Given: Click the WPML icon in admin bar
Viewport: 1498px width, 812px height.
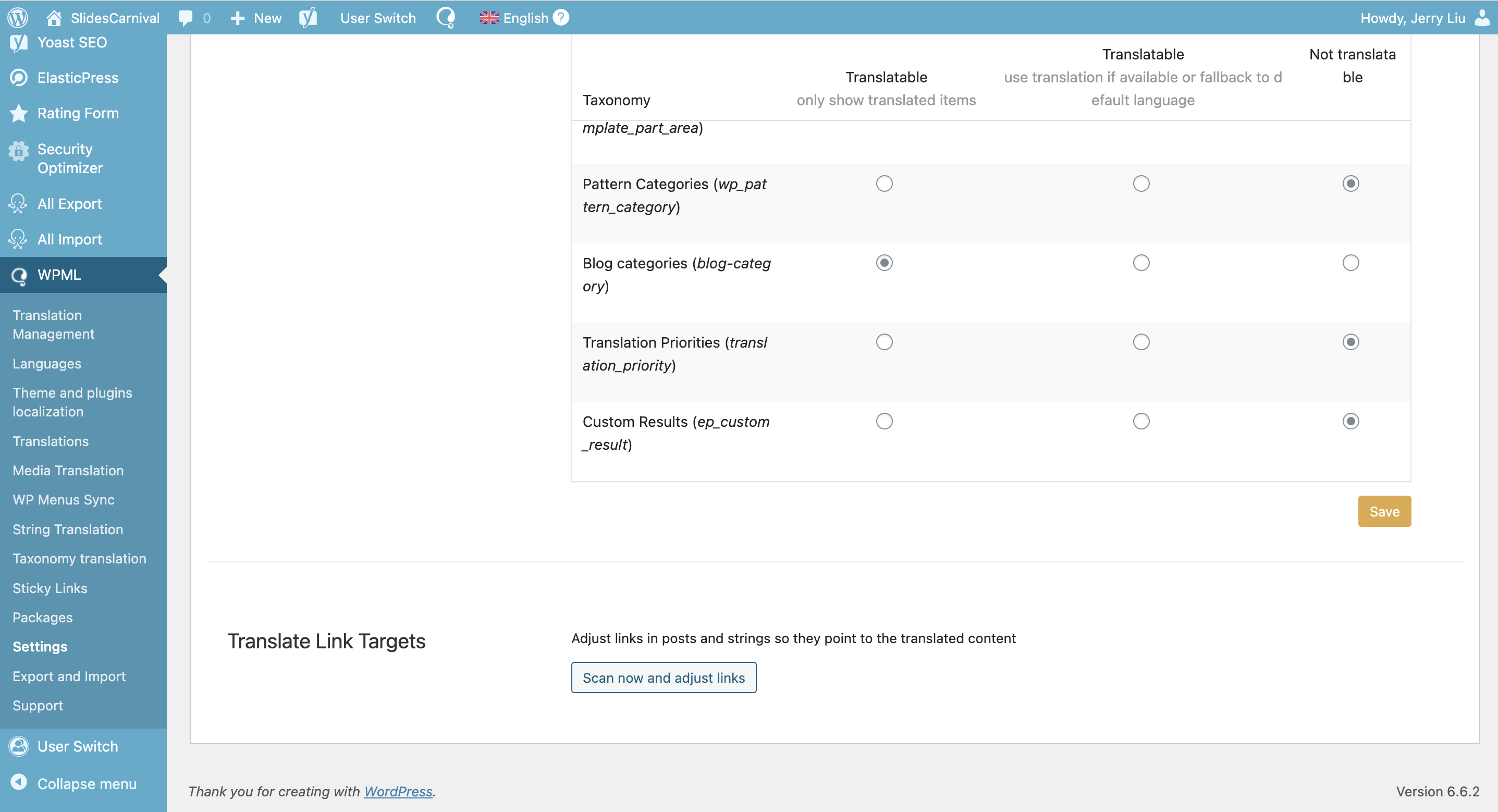Looking at the screenshot, I should (x=446, y=18).
